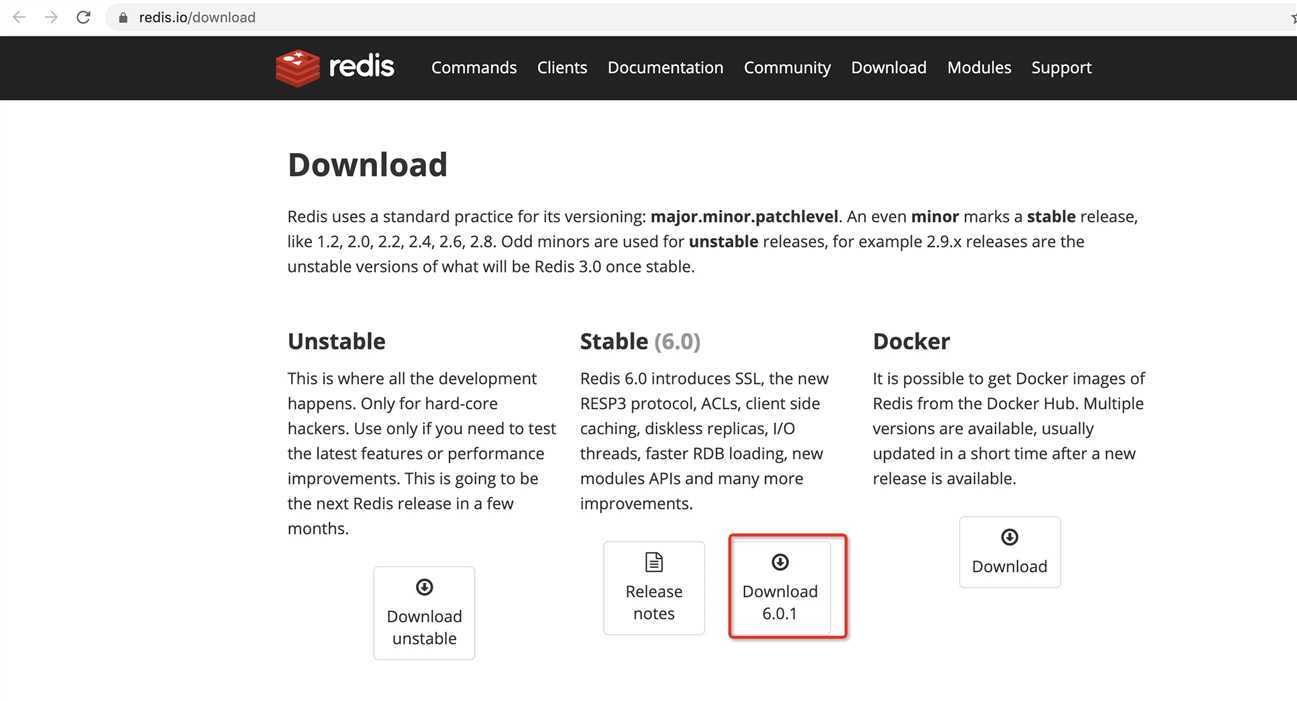Click the bold text major.minor.patchlevel

(x=744, y=216)
